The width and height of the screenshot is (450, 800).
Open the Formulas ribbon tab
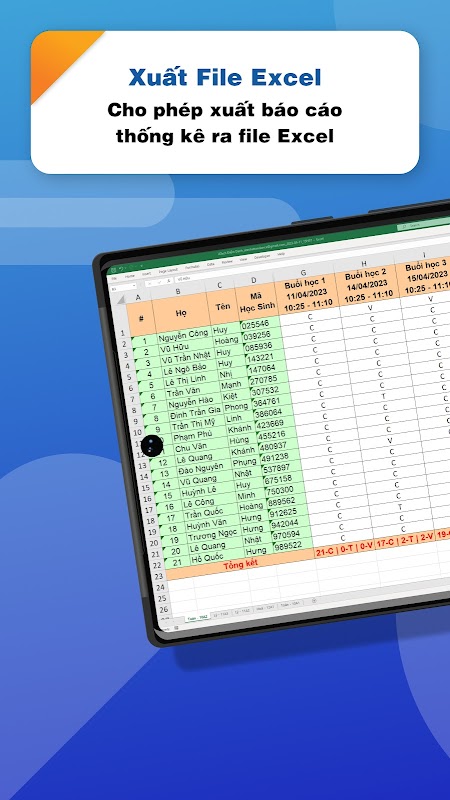[192, 267]
